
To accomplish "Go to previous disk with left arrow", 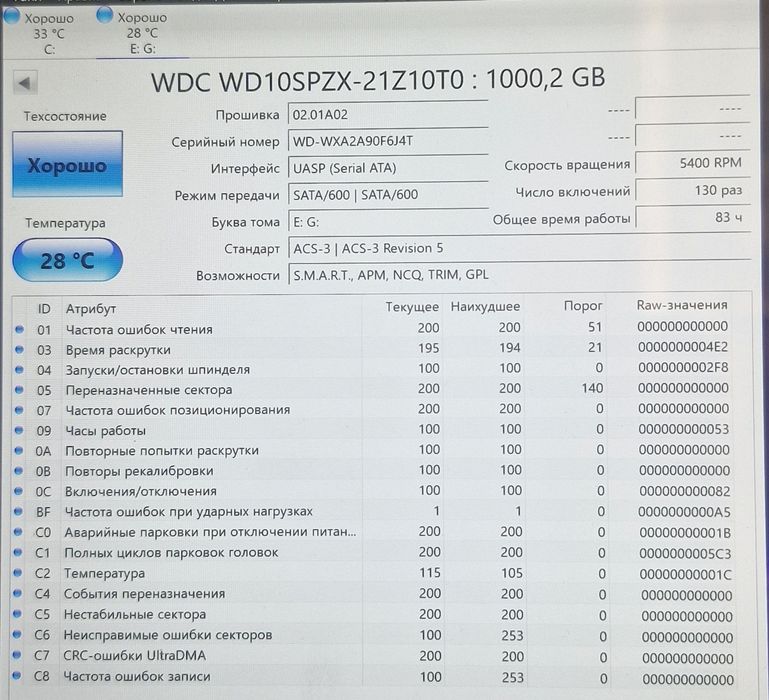I will (x=25, y=83).
